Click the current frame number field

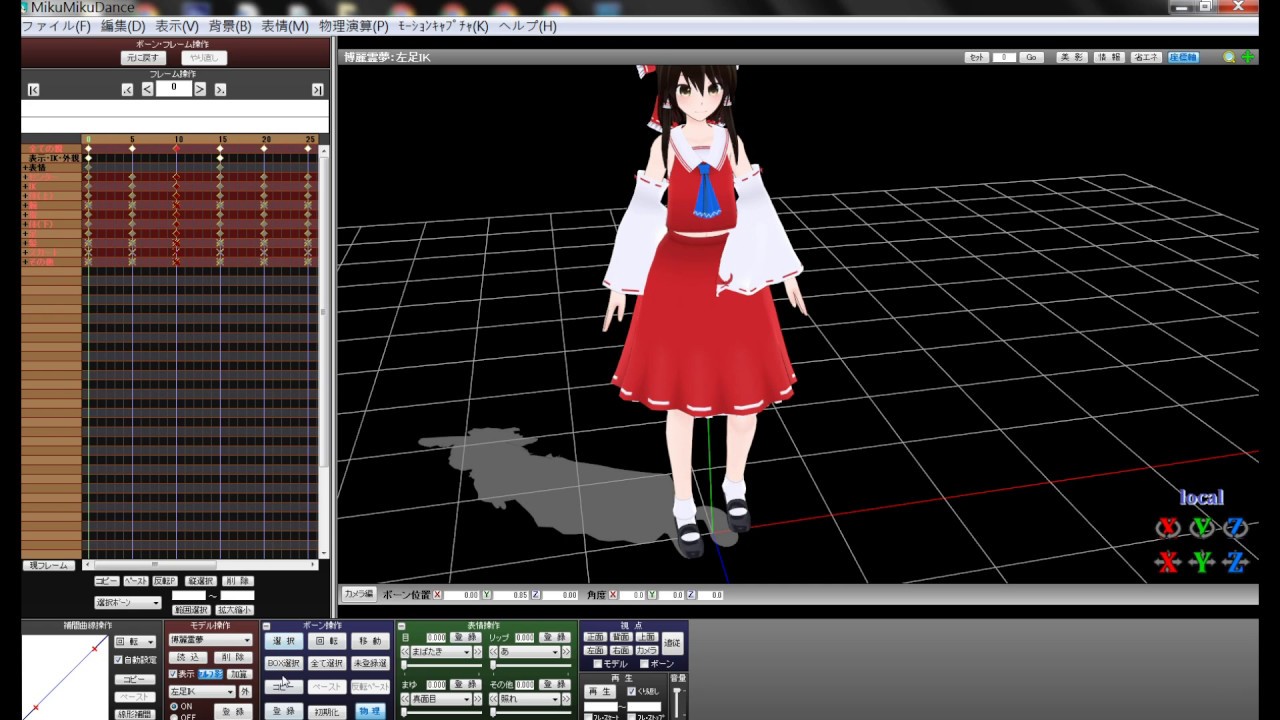[174, 88]
